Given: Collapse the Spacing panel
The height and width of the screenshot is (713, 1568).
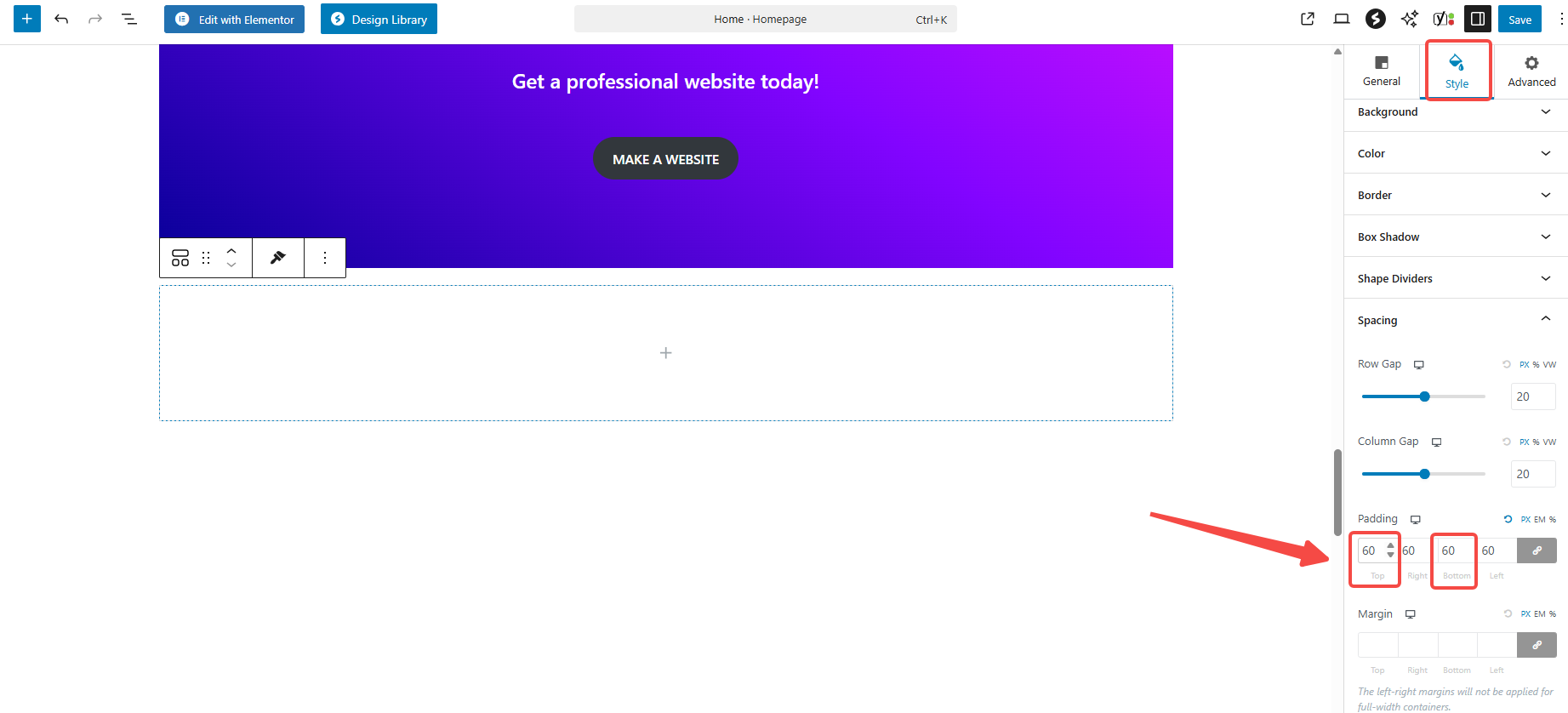Looking at the screenshot, I should coord(1456,320).
